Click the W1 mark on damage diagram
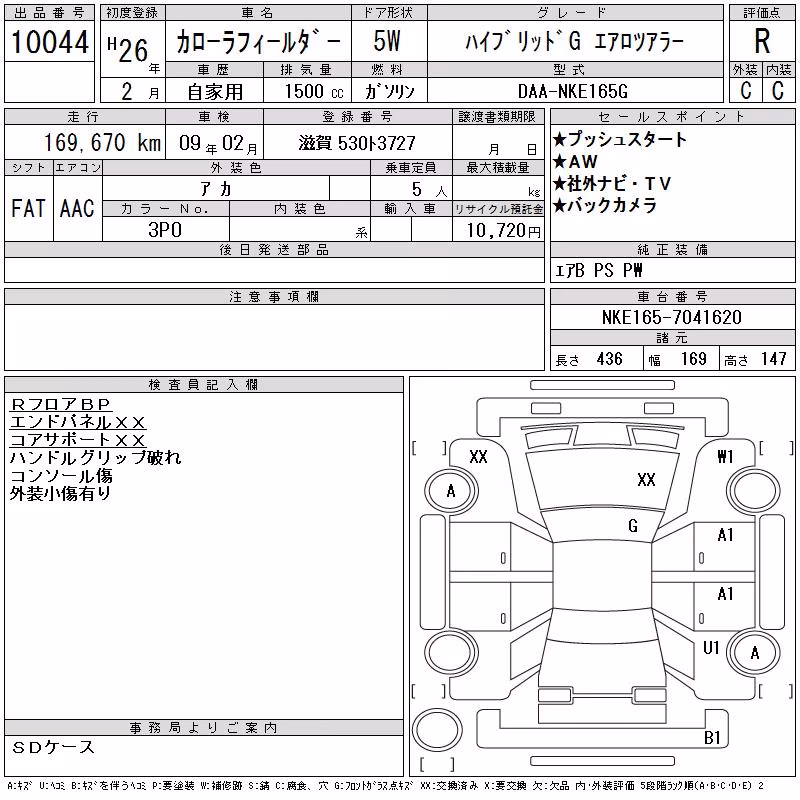This screenshot has width=800, height=800. tap(725, 457)
